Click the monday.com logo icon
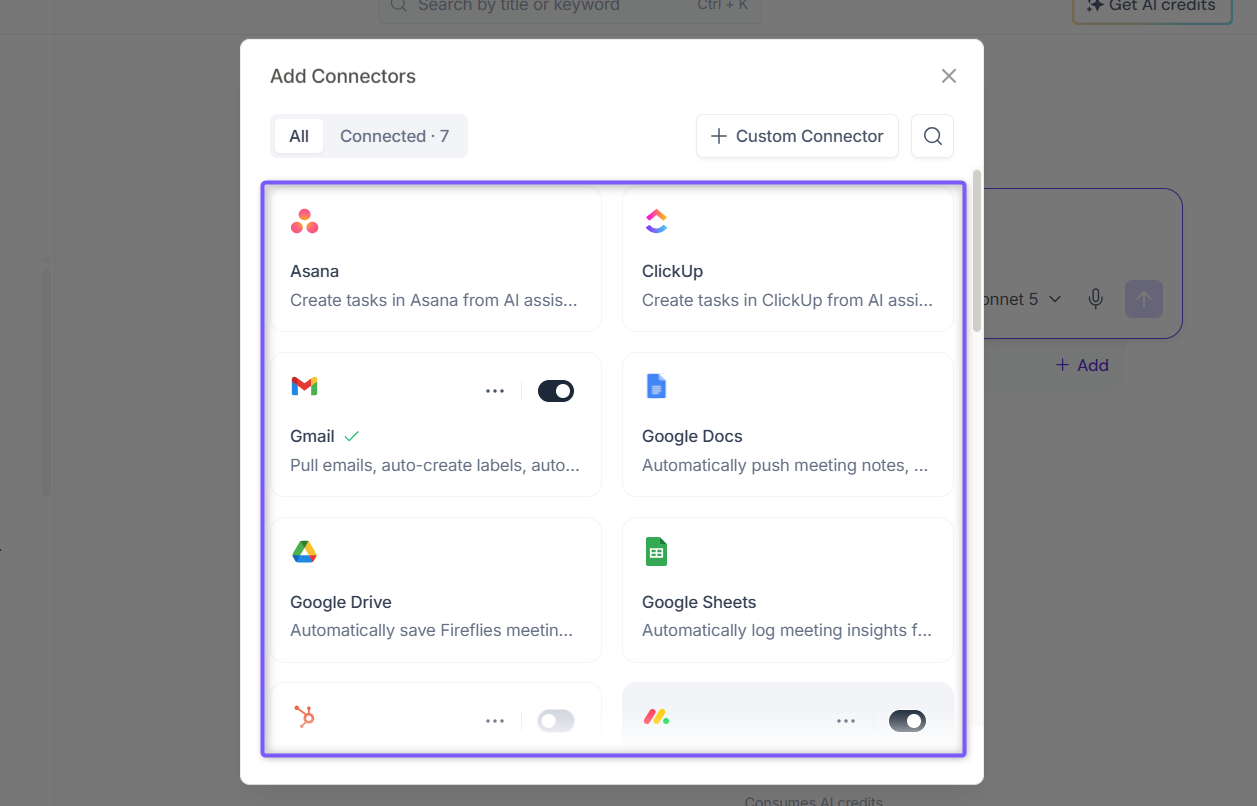This screenshot has width=1257, height=806. pyautogui.click(x=656, y=716)
